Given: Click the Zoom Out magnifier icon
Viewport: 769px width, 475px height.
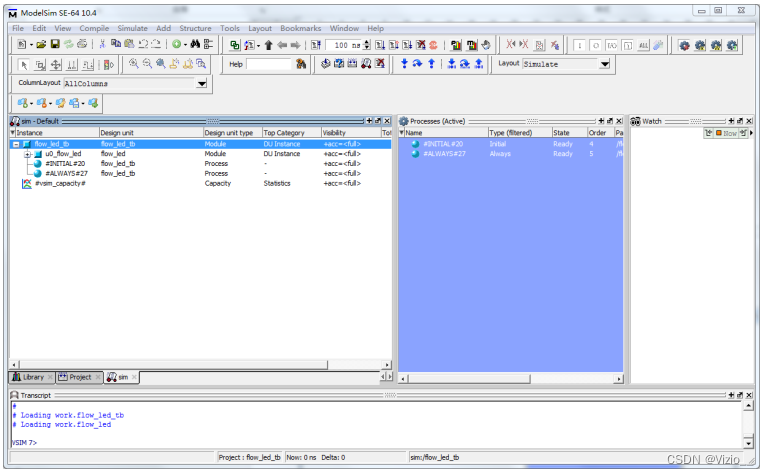Looking at the screenshot, I should click(147, 64).
